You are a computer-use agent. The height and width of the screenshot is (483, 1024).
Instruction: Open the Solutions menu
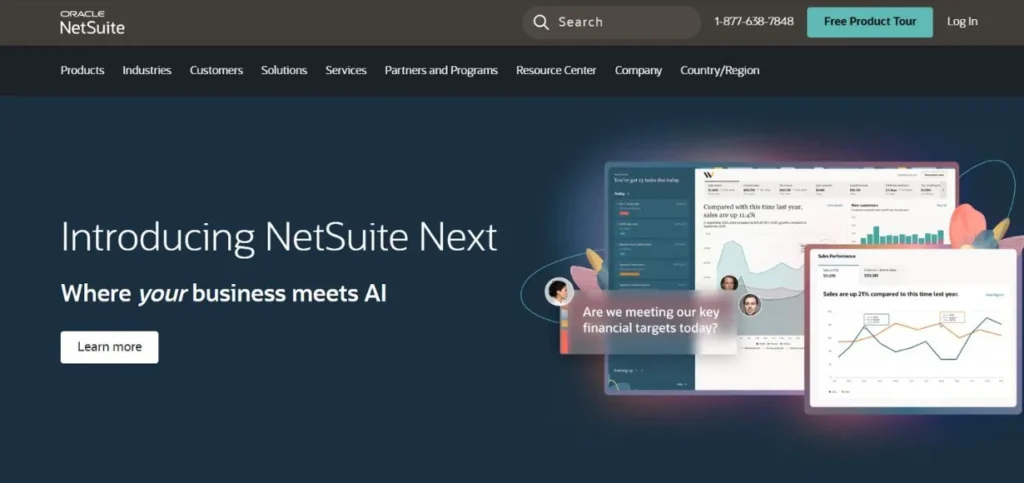[284, 70]
